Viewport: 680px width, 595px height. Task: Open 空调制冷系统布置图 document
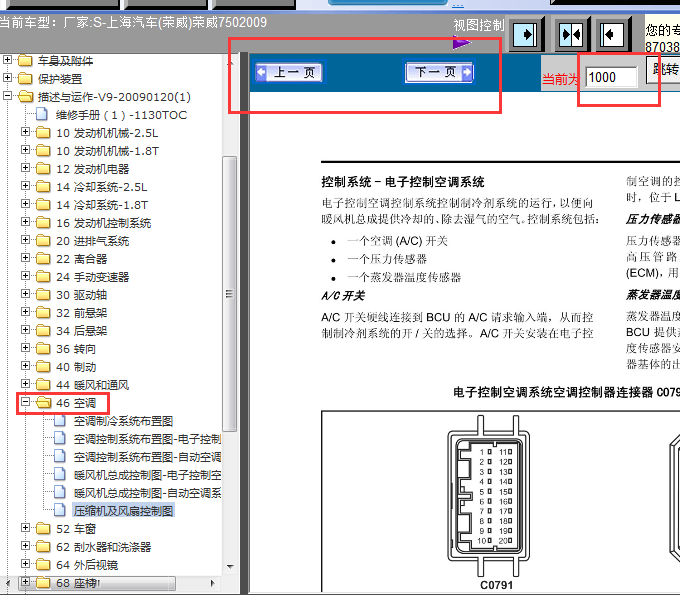point(123,421)
